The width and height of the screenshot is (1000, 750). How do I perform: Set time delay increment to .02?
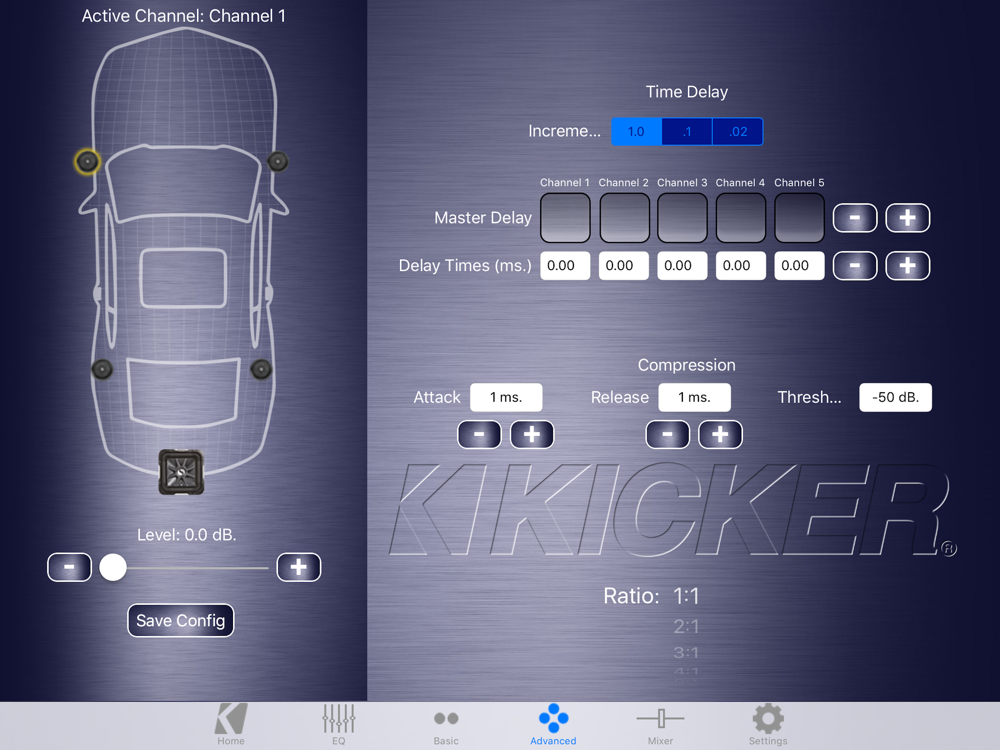[x=738, y=131]
